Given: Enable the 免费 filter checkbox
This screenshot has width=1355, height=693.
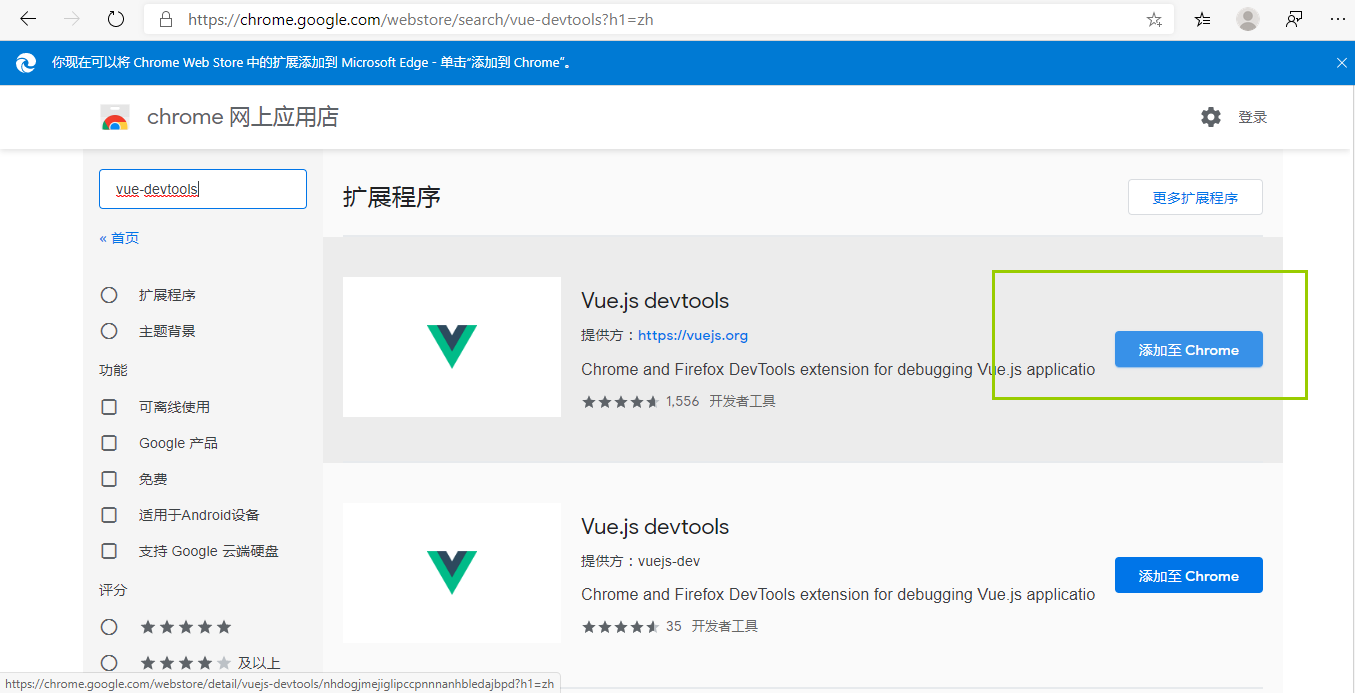Looking at the screenshot, I should pyautogui.click(x=109, y=479).
